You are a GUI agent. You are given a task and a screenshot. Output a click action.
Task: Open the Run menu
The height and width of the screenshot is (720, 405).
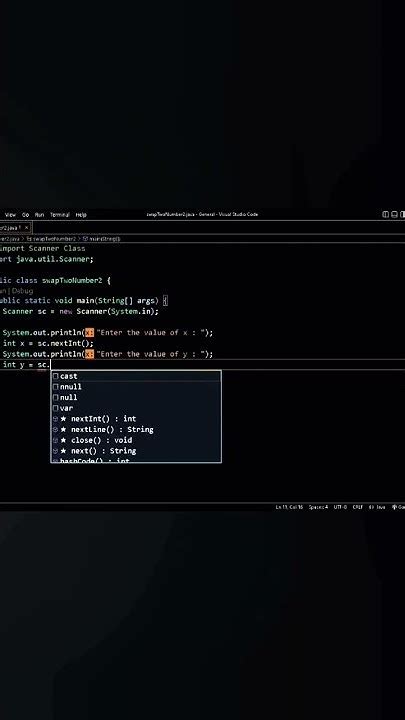(39, 214)
